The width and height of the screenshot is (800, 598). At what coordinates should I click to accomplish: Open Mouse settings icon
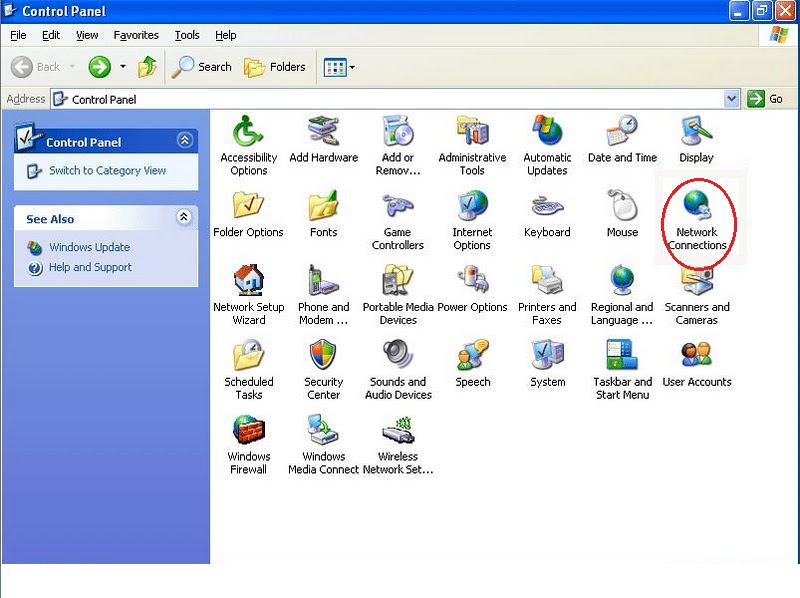click(x=622, y=206)
